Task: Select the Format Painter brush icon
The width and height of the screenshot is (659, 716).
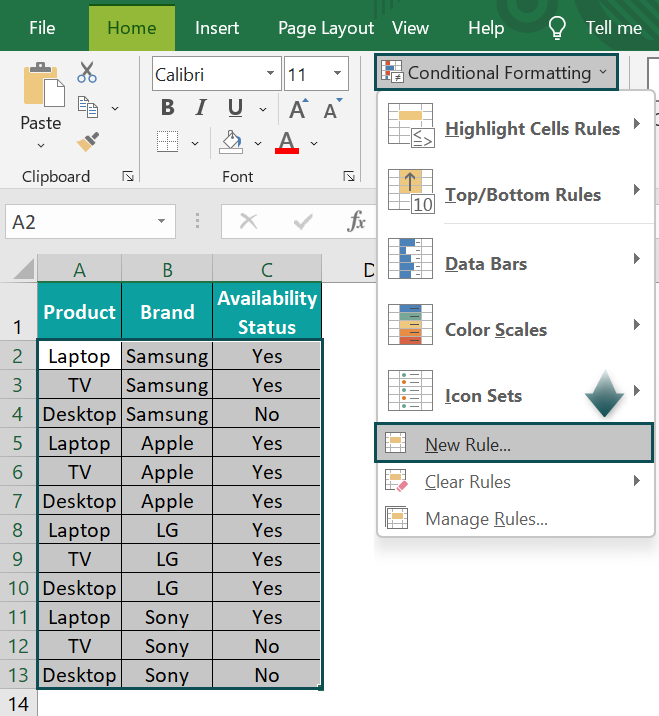Action: tap(88, 142)
